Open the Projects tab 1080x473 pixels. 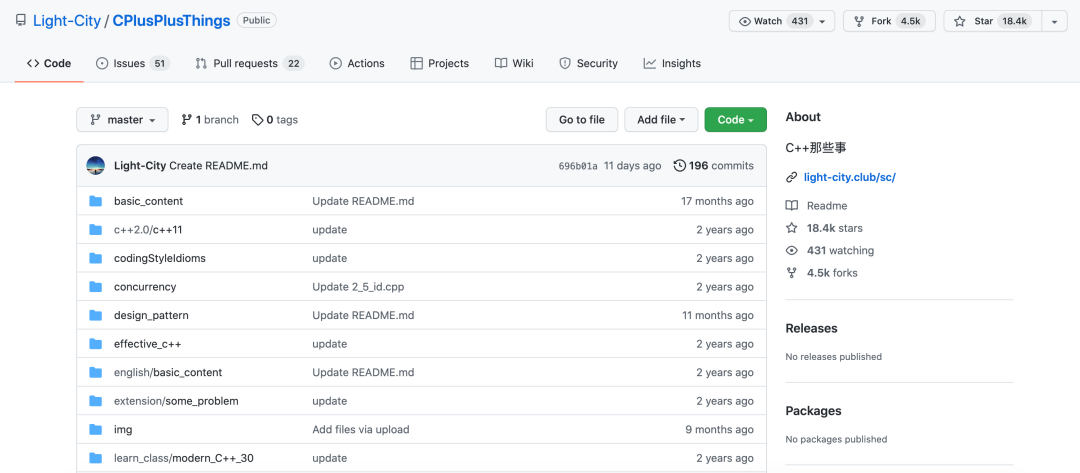click(439, 63)
